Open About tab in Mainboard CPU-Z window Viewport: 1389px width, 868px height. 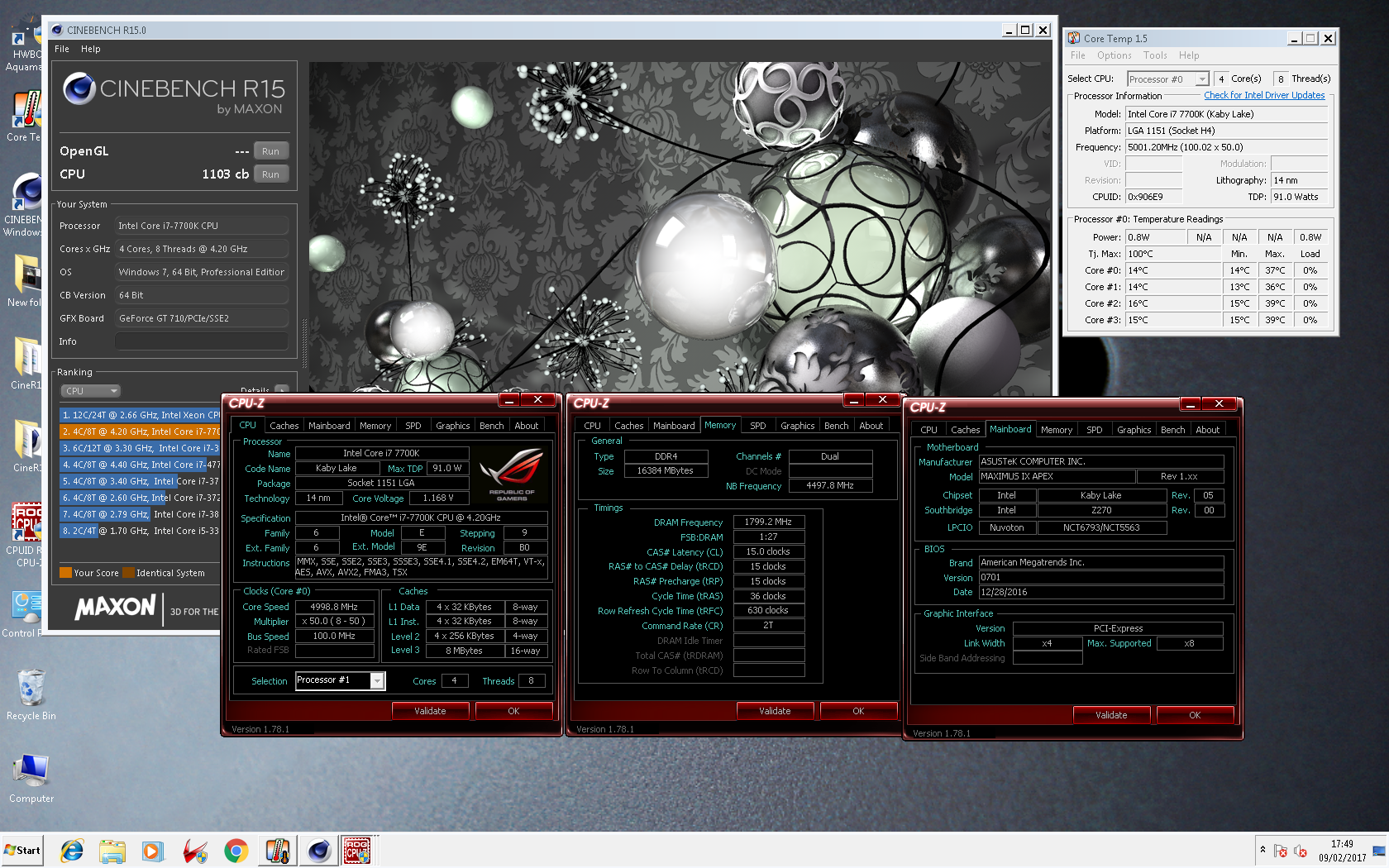[x=1208, y=430]
